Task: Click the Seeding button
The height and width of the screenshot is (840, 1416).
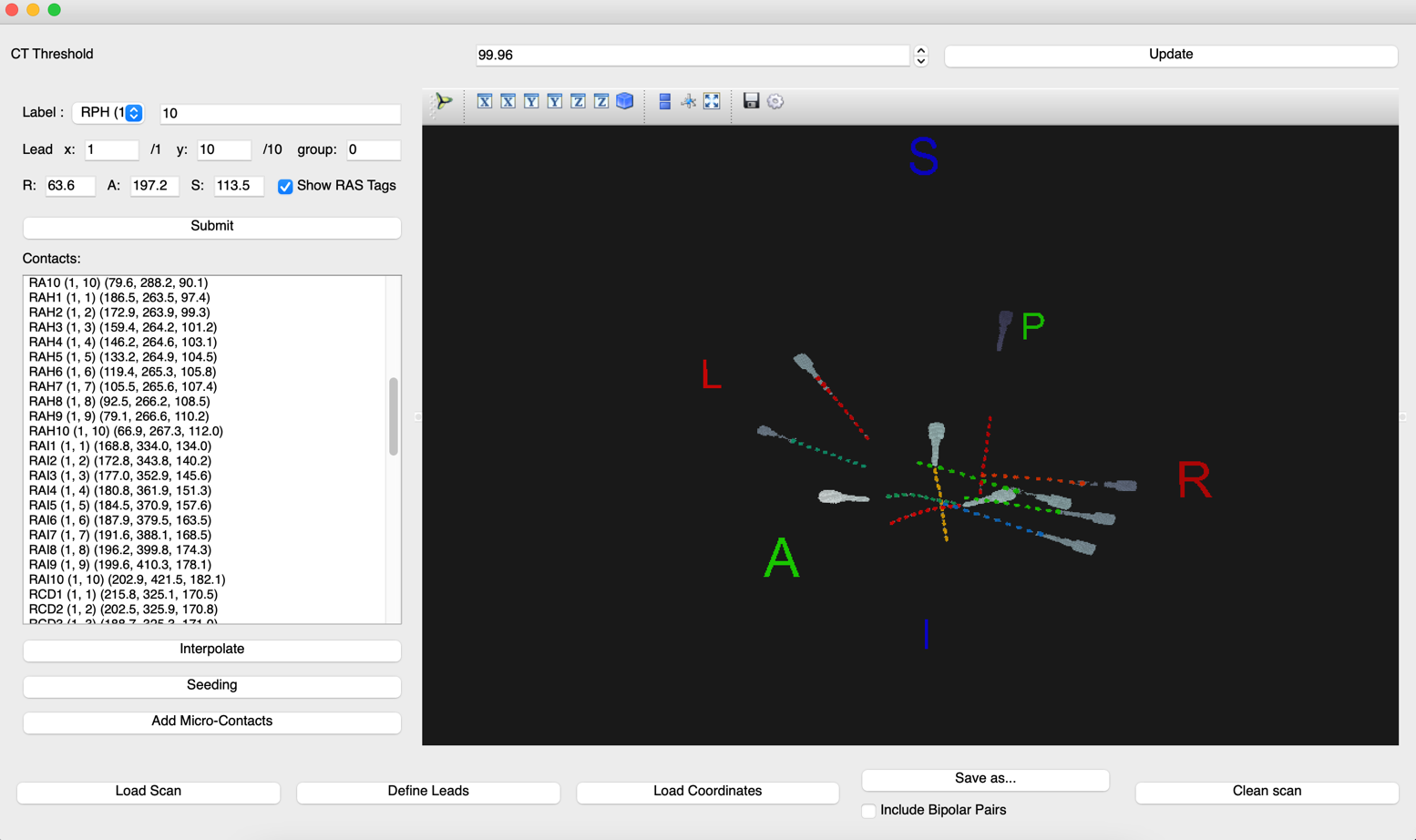Action: 211,685
